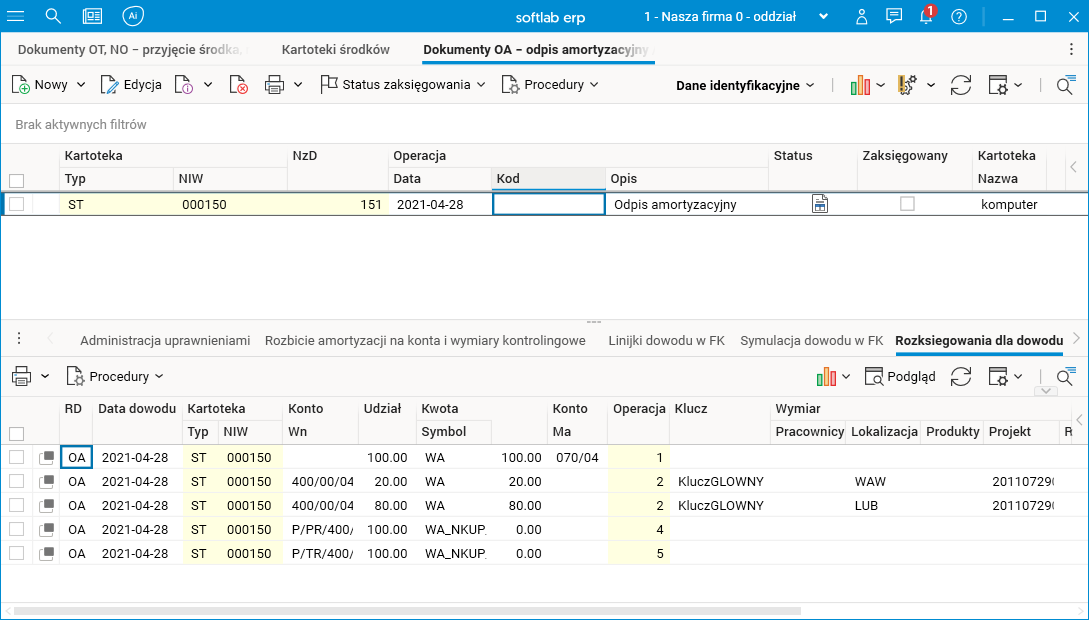Click the delete document icon in top toolbar
This screenshot has width=1090, height=620.
[238, 85]
